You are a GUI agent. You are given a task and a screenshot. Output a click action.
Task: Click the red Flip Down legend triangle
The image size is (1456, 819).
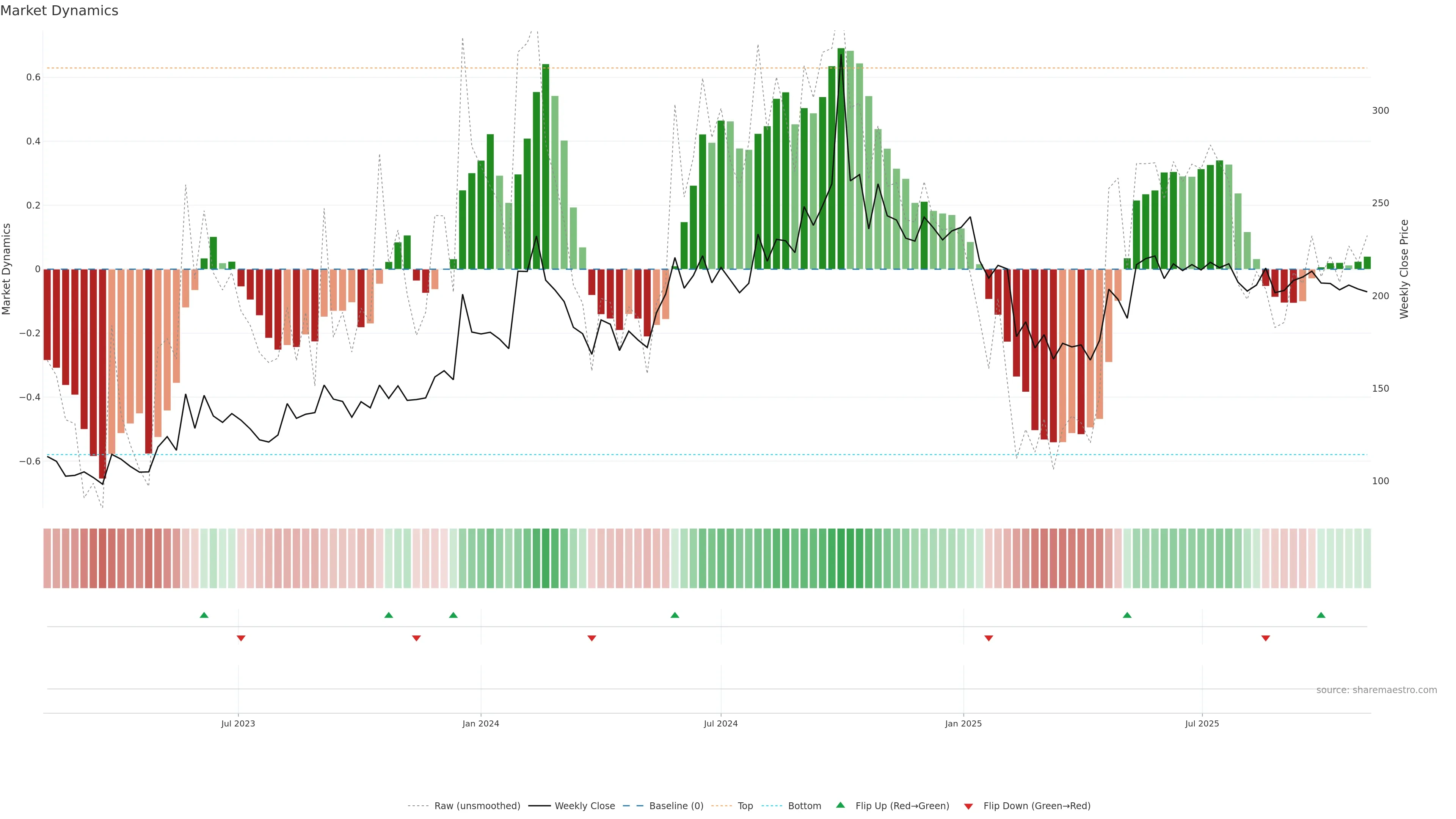[x=968, y=806]
